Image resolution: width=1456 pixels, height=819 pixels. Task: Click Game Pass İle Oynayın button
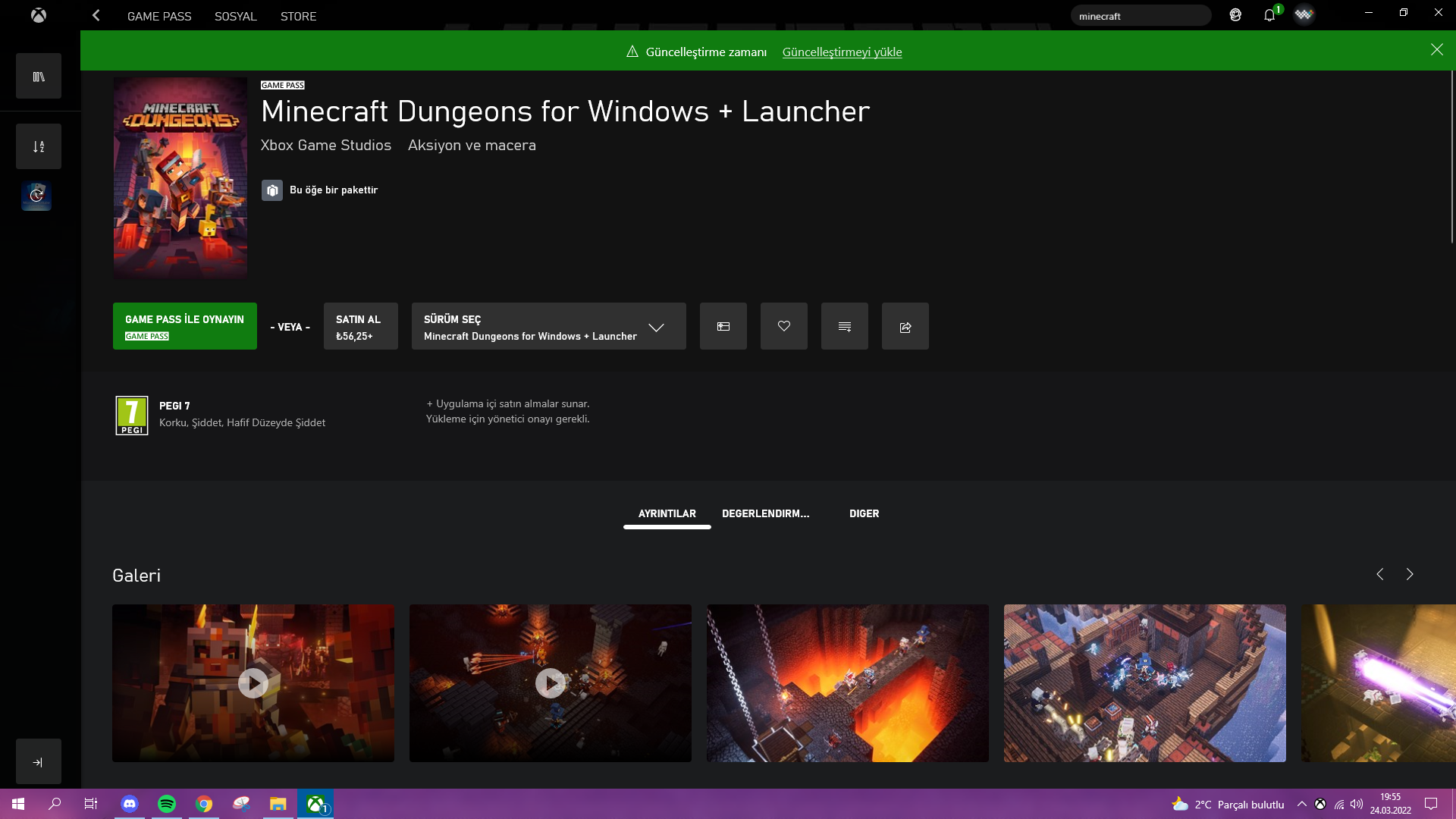(x=184, y=326)
